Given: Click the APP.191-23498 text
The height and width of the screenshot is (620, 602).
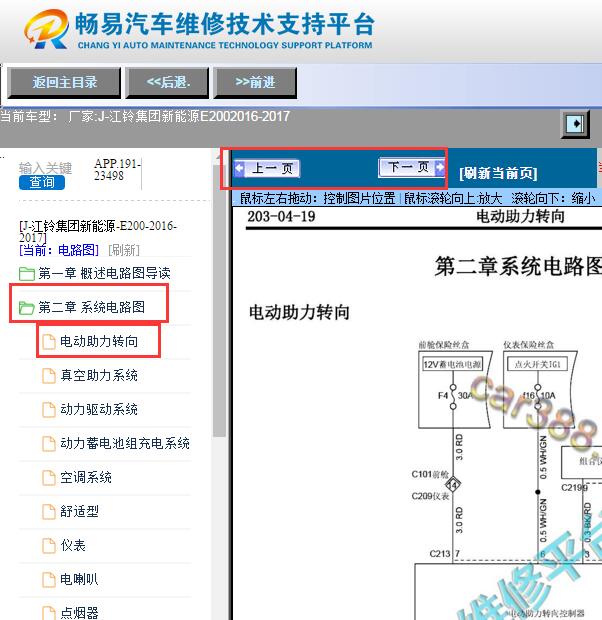Looking at the screenshot, I should [117, 170].
